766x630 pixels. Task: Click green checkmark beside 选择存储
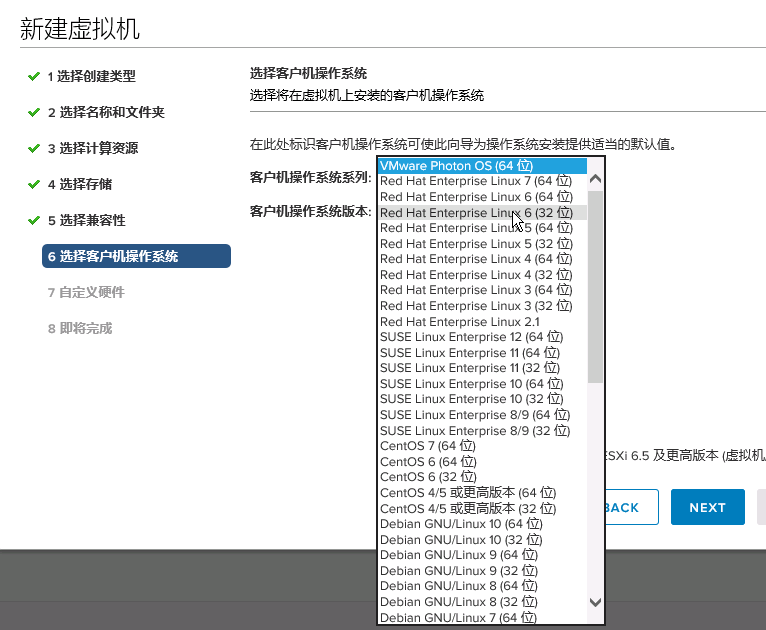tap(34, 184)
